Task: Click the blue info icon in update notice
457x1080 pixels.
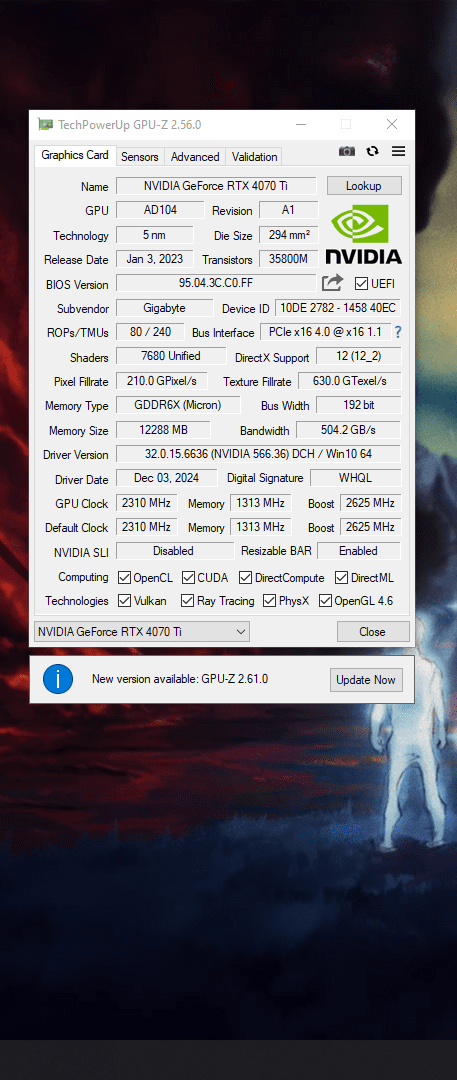Action: pyautogui.click(x=58, y=679)
